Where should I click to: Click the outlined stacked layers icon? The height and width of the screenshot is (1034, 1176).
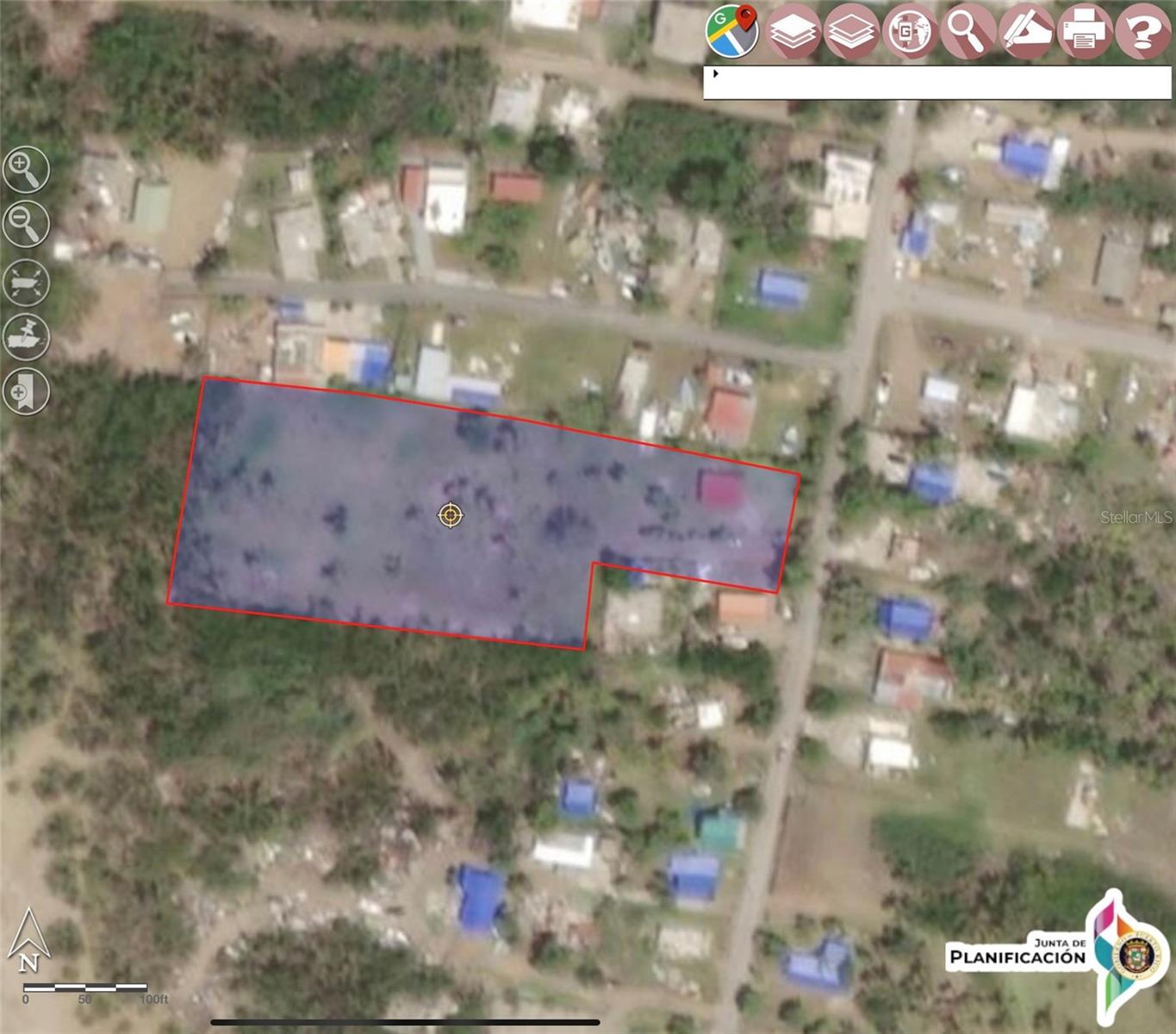851,32
